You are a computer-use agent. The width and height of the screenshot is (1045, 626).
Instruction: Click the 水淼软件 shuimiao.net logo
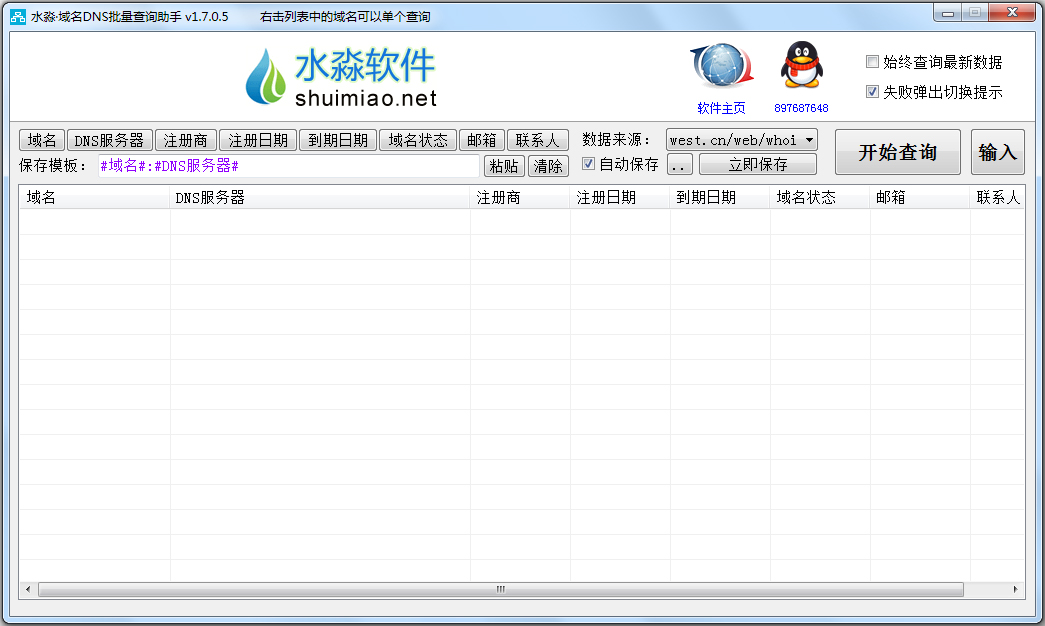pyautogui.click(x=341, y=76)
